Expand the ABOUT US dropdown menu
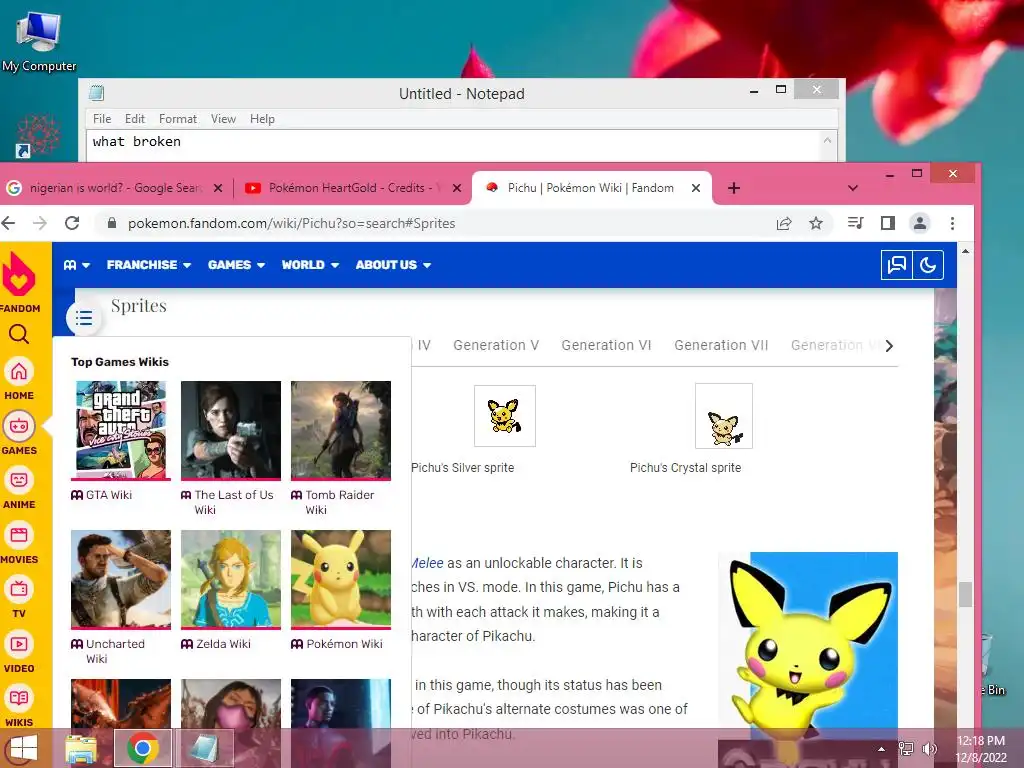1024x768 pixels. click(x=393, y=265)
